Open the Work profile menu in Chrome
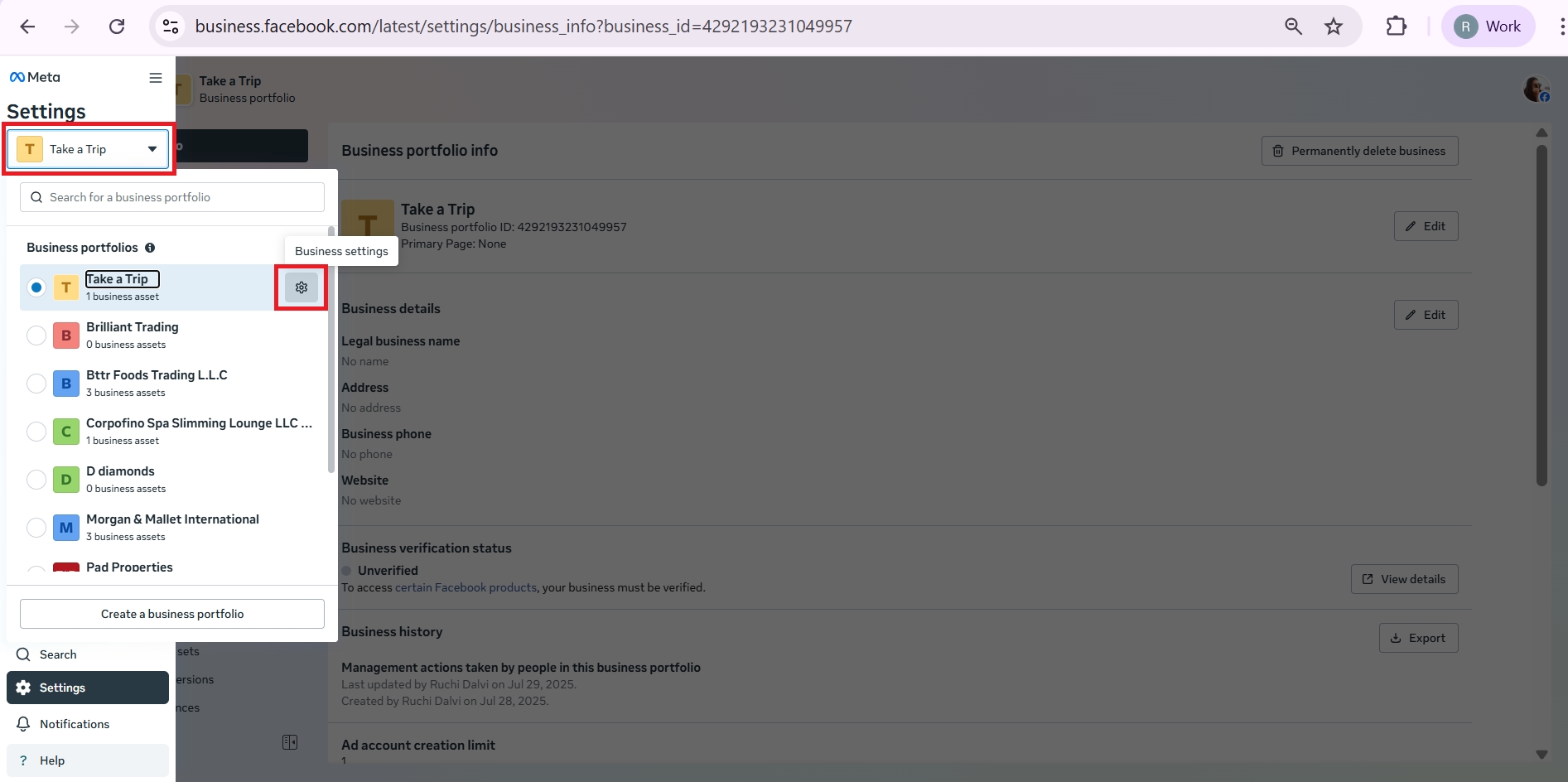This screenshot has width=1568, height=782. click(1488, 27)
